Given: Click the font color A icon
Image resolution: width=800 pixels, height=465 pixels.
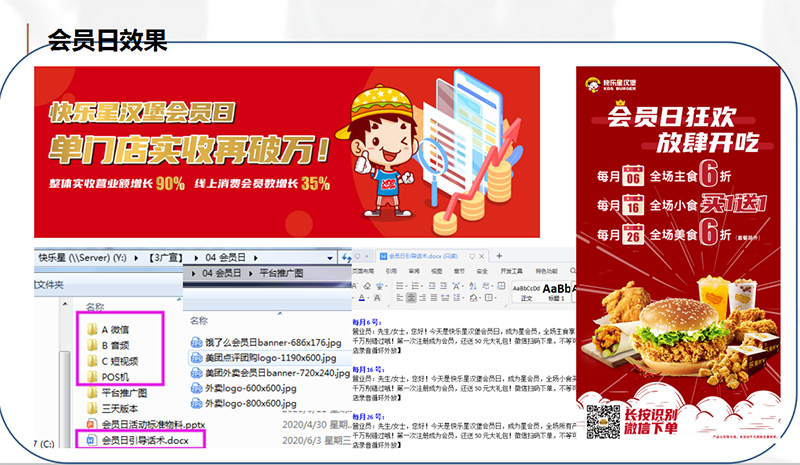Looking at the screenshot, I should pos(362,298).
